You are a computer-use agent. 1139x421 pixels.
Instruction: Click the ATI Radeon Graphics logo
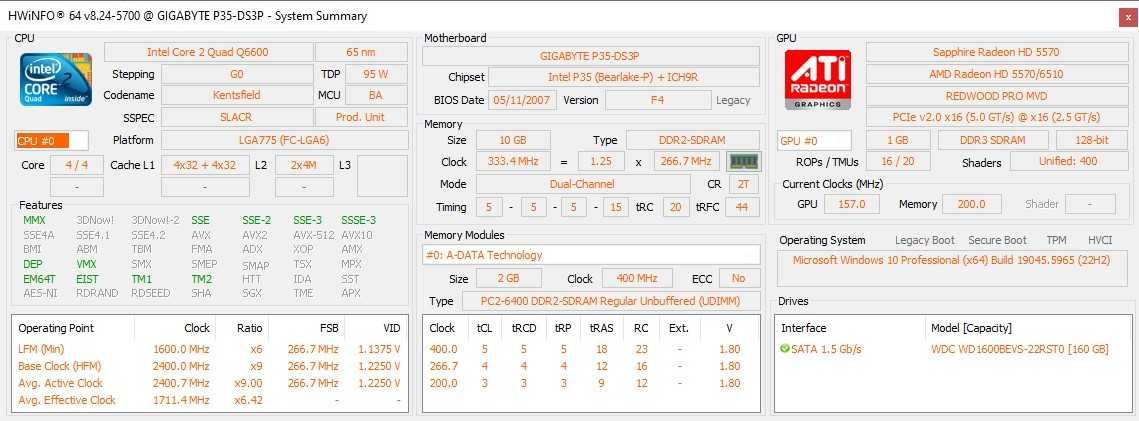point(818,80)
